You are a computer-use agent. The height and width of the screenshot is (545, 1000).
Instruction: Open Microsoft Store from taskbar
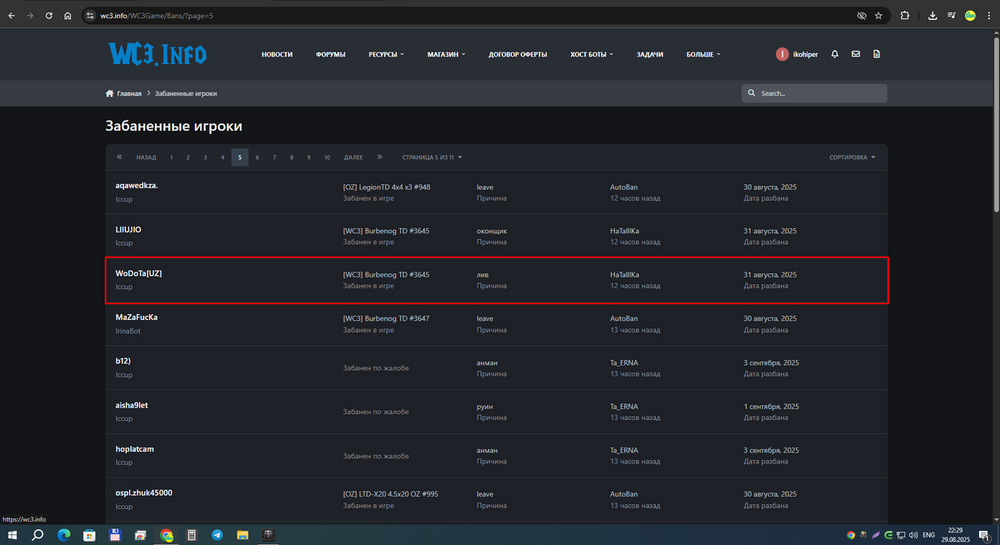[x=89, y=535]
